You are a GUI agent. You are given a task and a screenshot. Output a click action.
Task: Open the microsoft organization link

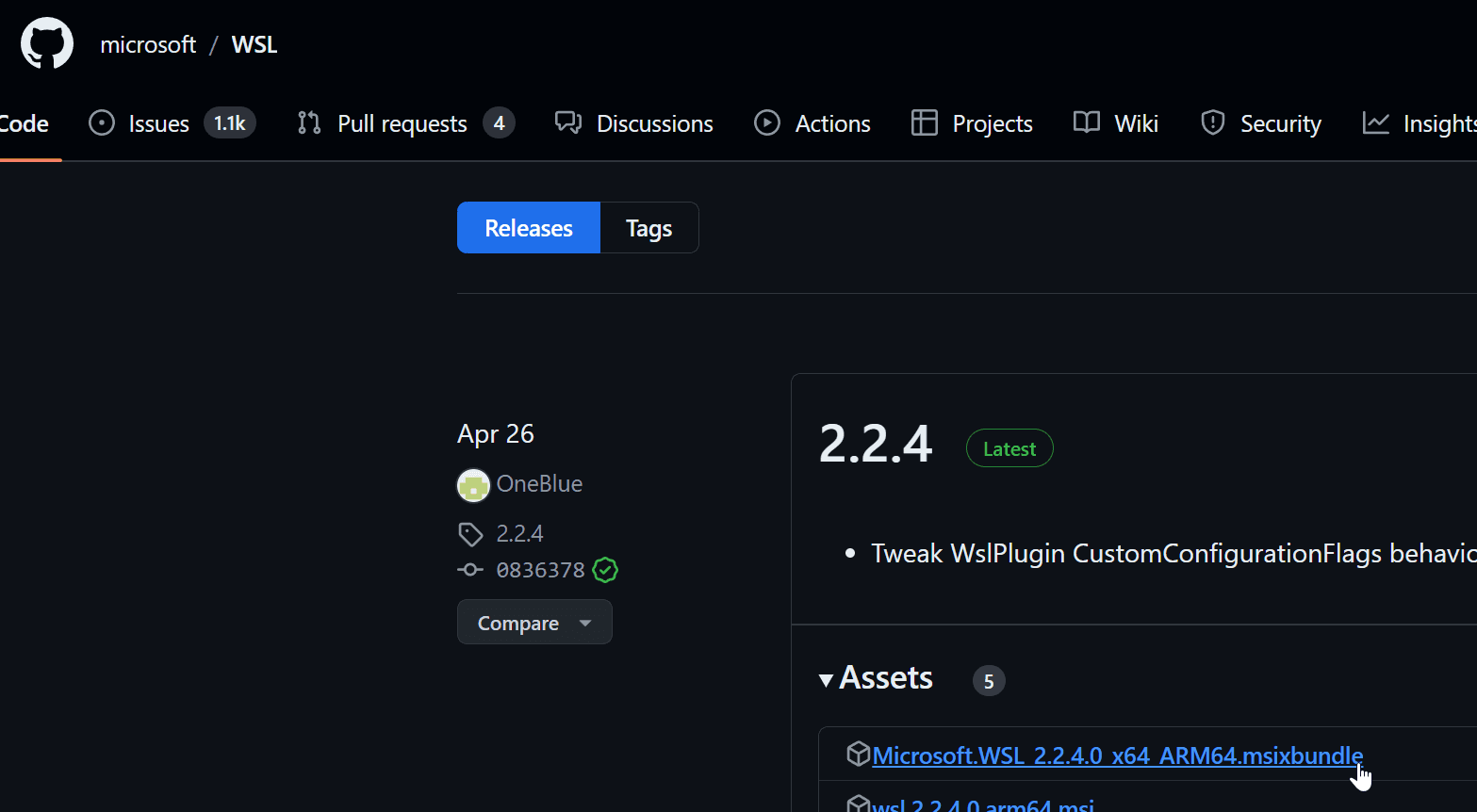(x=148, y=45)
